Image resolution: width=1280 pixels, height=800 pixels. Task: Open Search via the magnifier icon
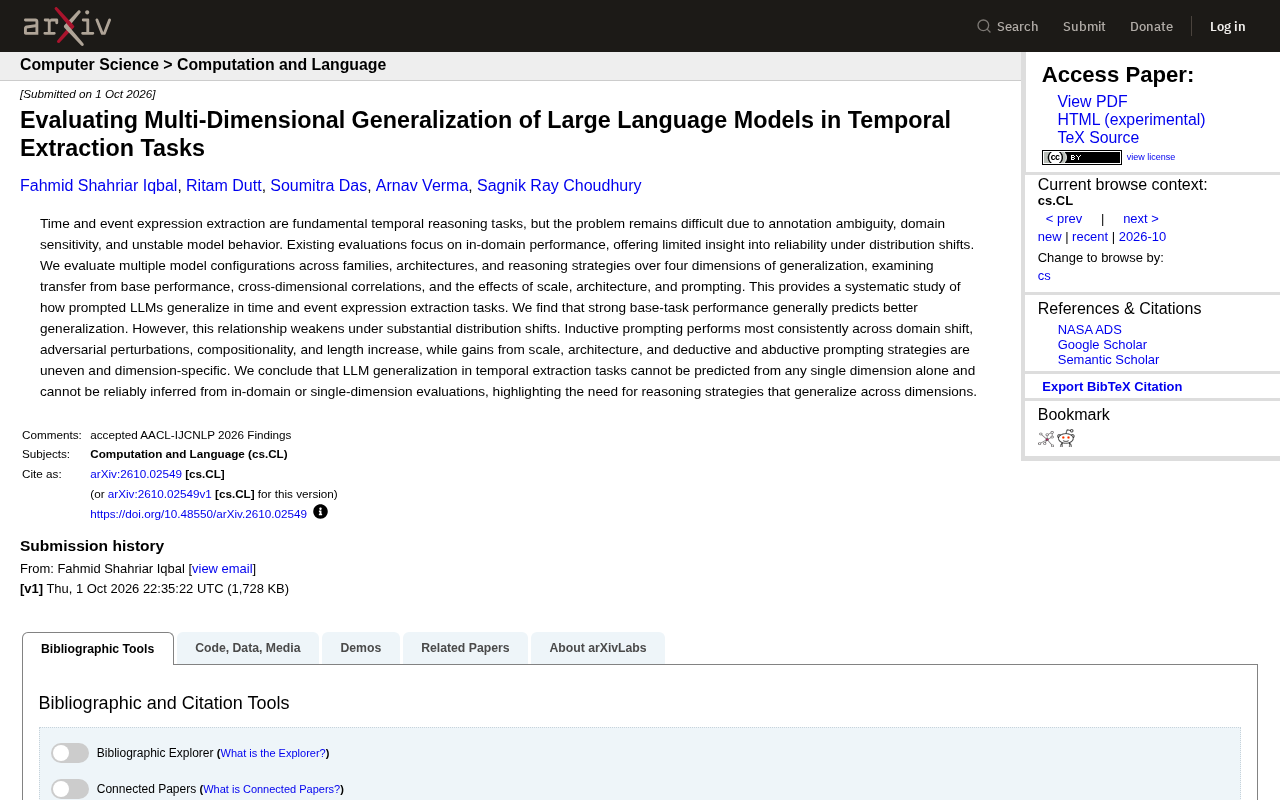[984, 26]
